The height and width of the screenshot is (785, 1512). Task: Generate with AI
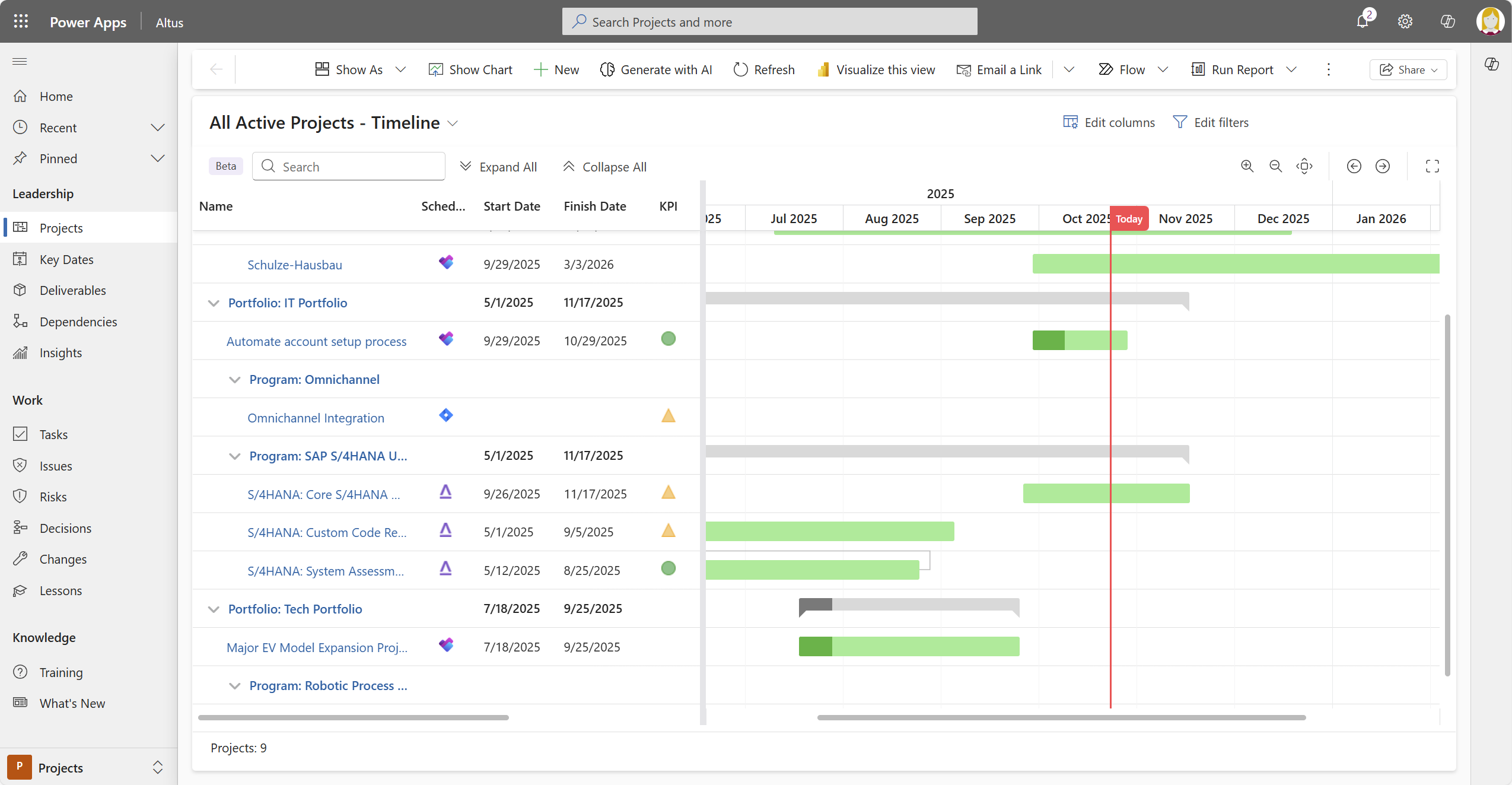[655, 69]
